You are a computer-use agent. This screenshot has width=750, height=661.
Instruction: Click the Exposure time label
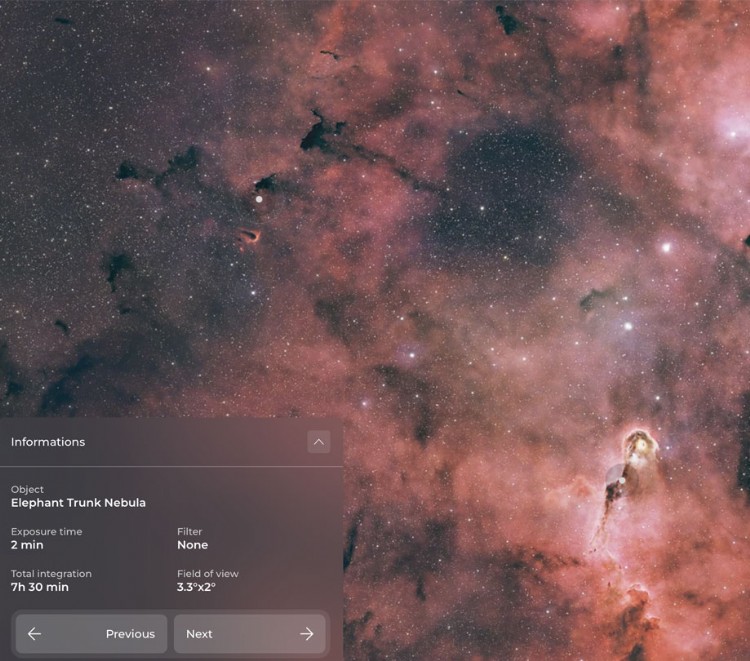click(x=46, y=532)
